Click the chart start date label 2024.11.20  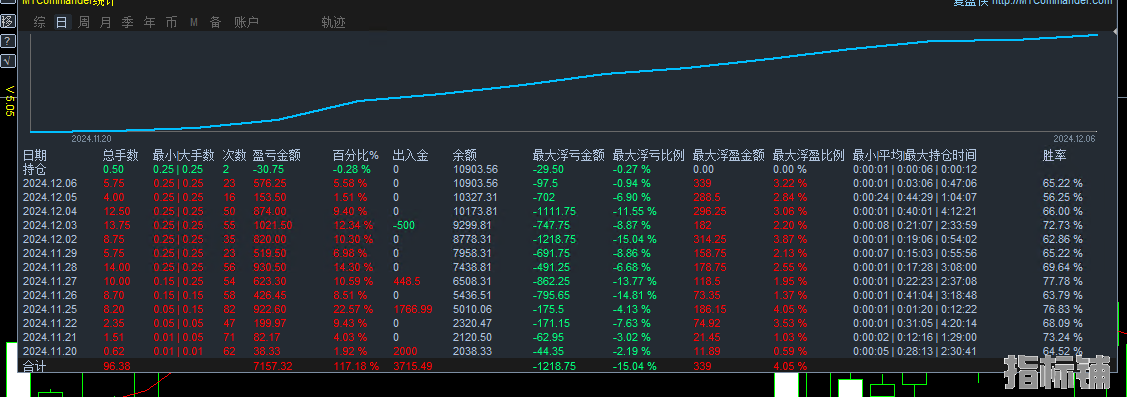91,138
